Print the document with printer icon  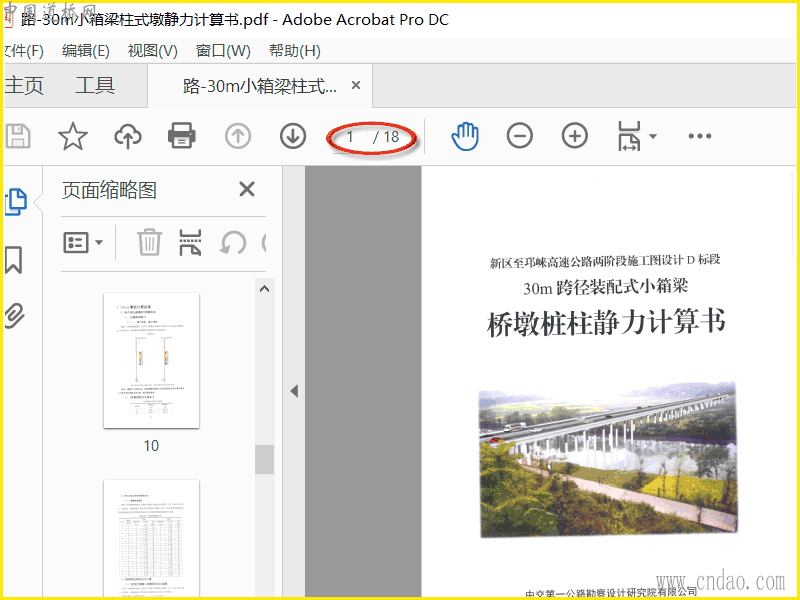182,136
